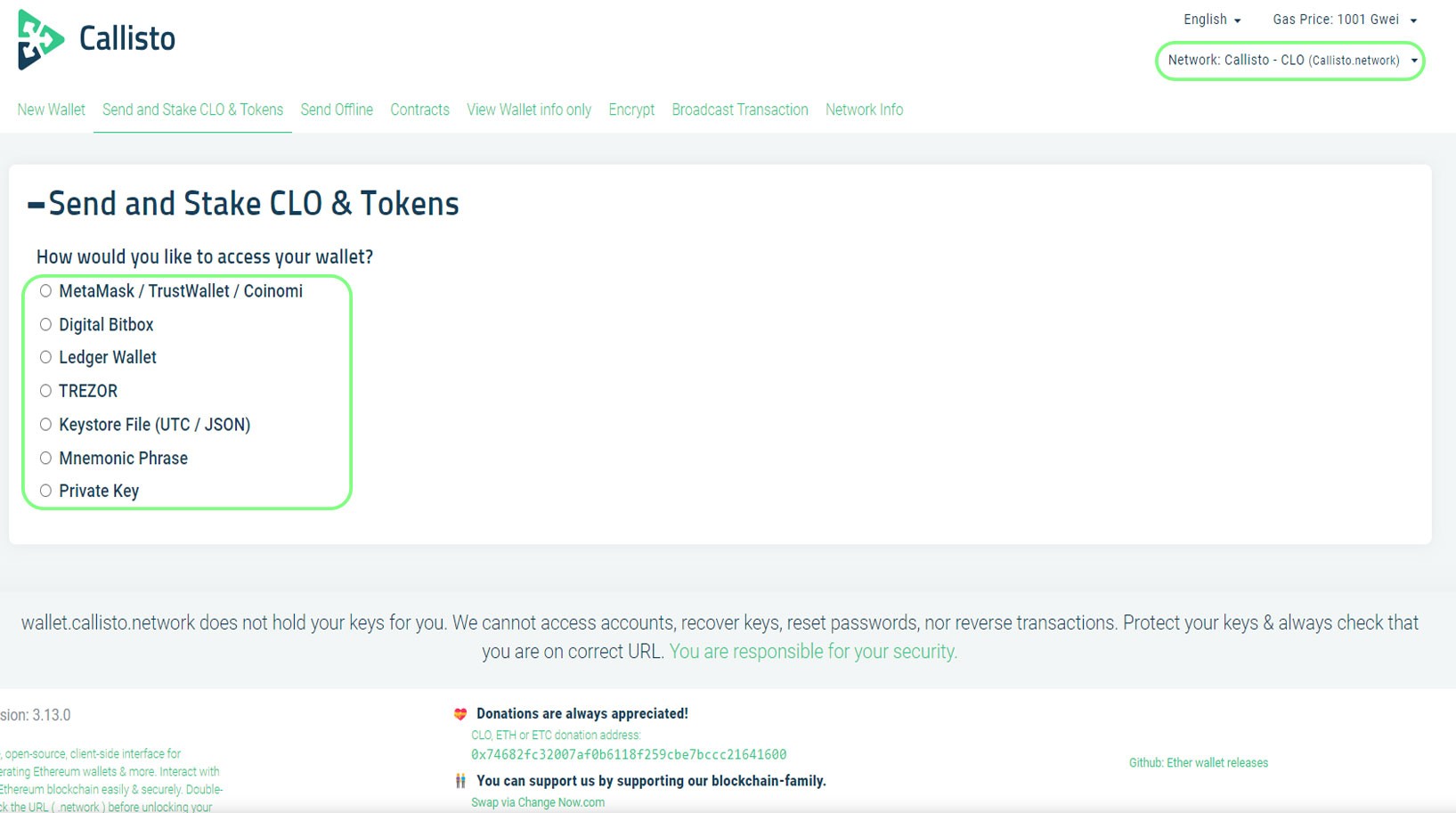Choose Ledger Wallet access method
This screenshot has height=813, width=1456.
point(45,357)
